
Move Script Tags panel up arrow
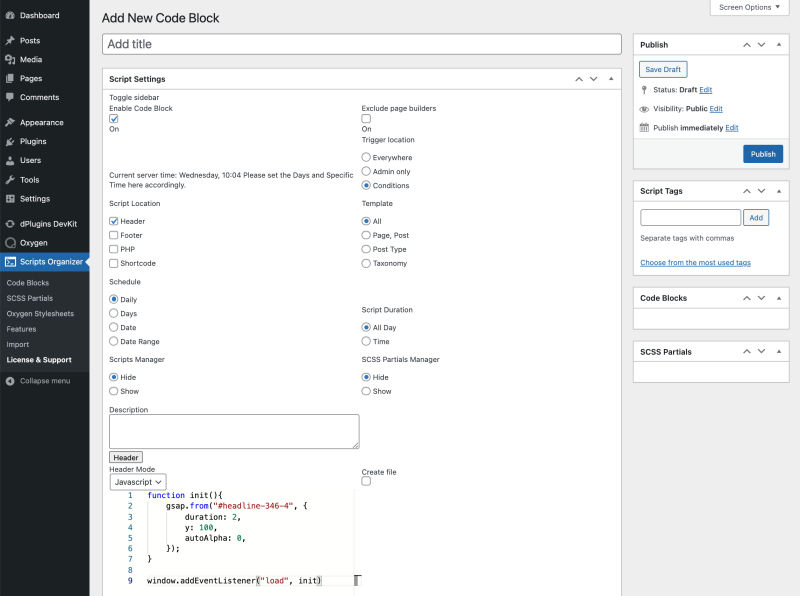(x=746, y=191)
